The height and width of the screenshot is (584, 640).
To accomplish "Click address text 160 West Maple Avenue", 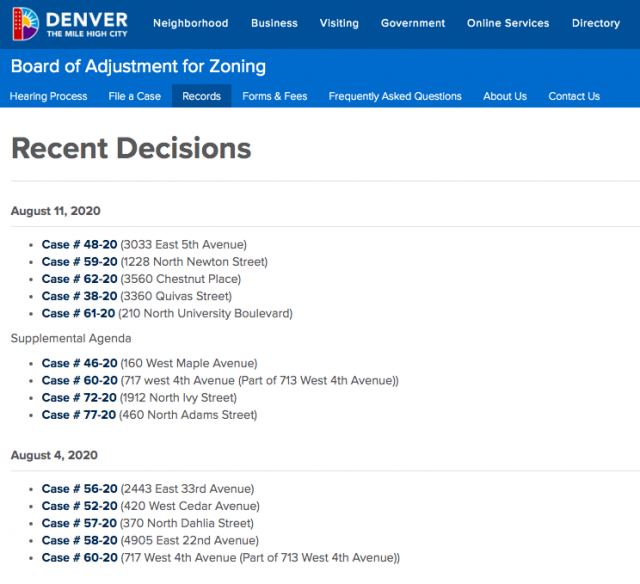I will 189,363.
